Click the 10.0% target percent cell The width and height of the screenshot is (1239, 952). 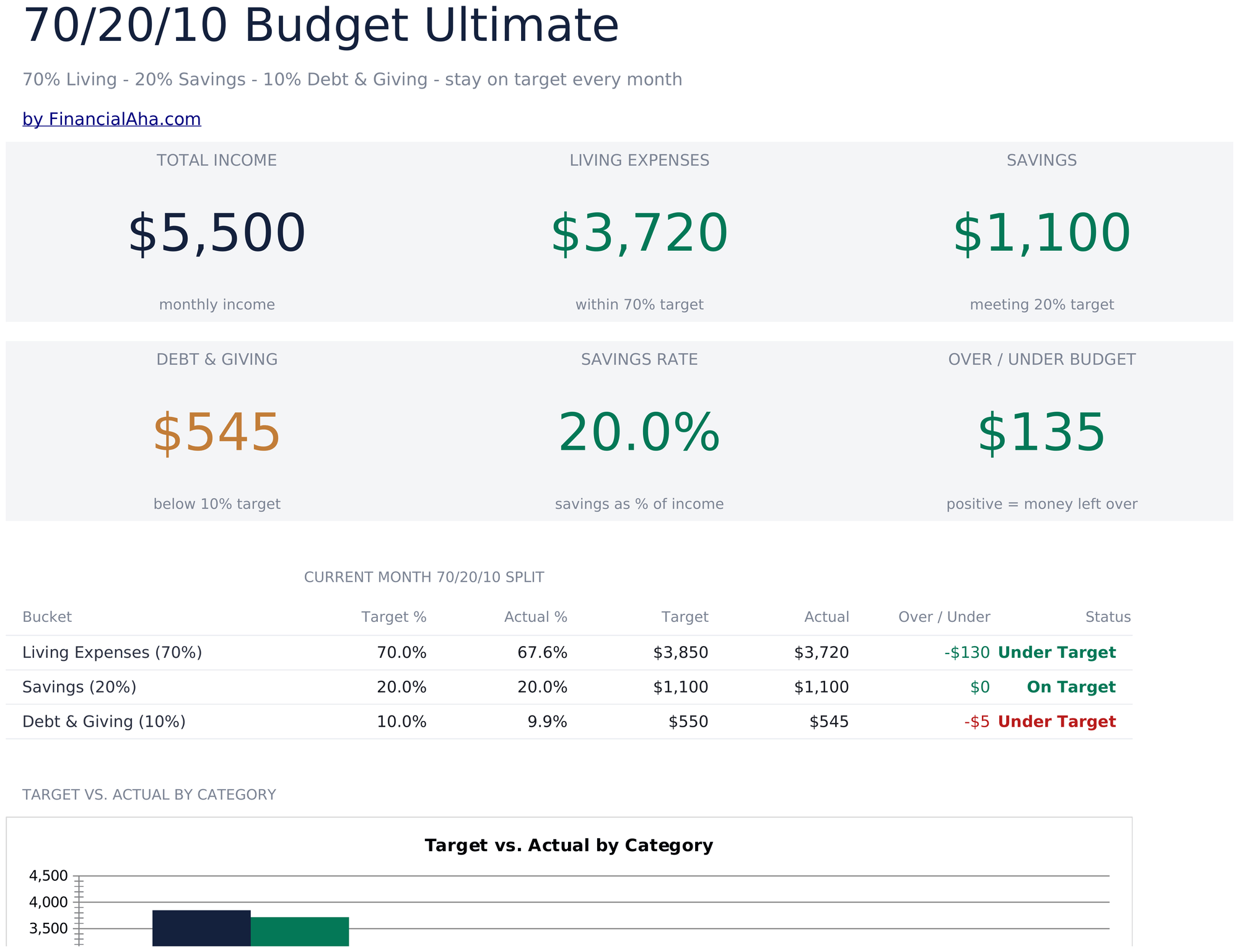pyautogui.click(x=401, y=722)
